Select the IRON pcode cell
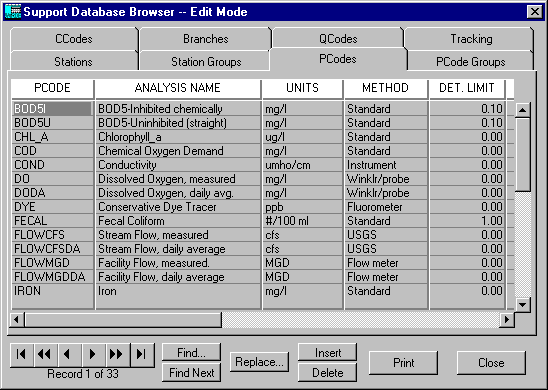 click(x=52, y=290)
